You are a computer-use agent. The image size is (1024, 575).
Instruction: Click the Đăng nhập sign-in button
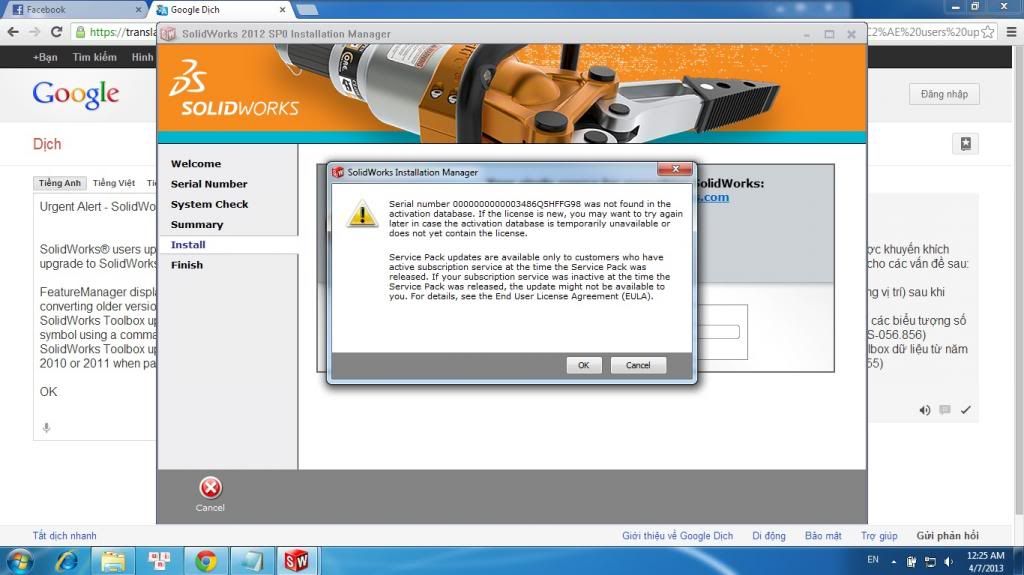tap(944, 94)
